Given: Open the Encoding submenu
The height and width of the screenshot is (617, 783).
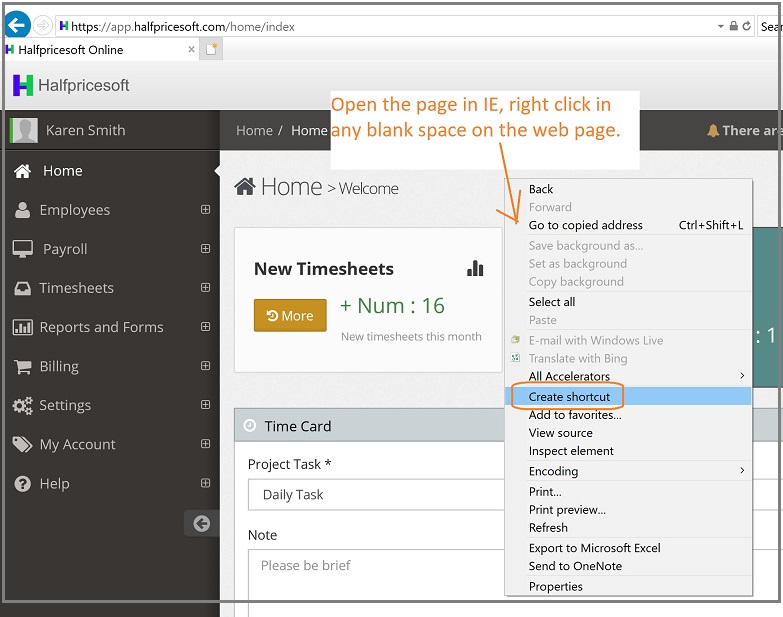Looking at the screenshot, I should coord(628,471).
